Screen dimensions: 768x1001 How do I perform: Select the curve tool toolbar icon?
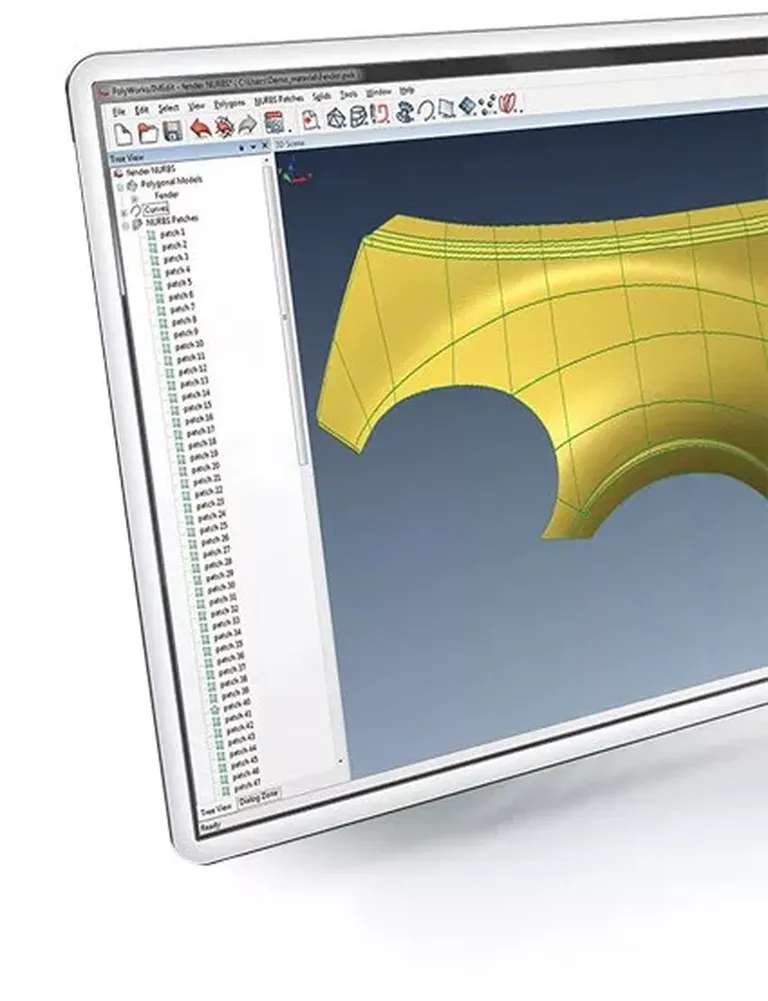coord(425,111)
